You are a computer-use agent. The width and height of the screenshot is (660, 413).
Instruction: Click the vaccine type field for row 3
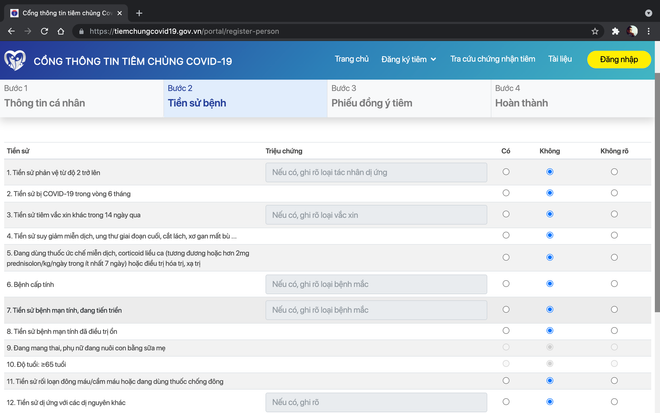point(376,215)
